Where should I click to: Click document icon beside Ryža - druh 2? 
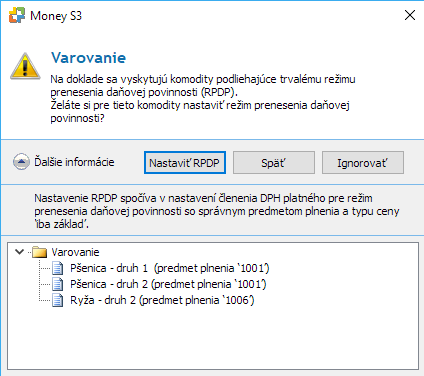pyautogui.click(x=58, y=300)
